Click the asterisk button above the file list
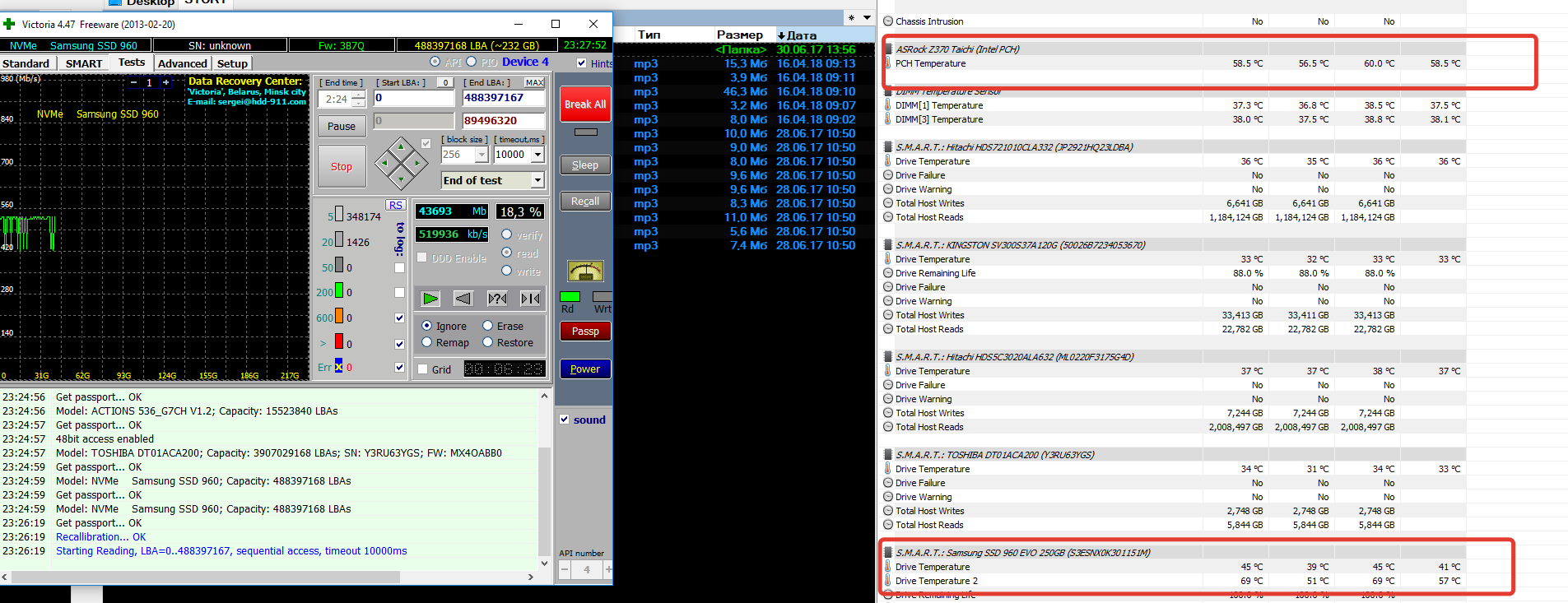 point(851,17)
